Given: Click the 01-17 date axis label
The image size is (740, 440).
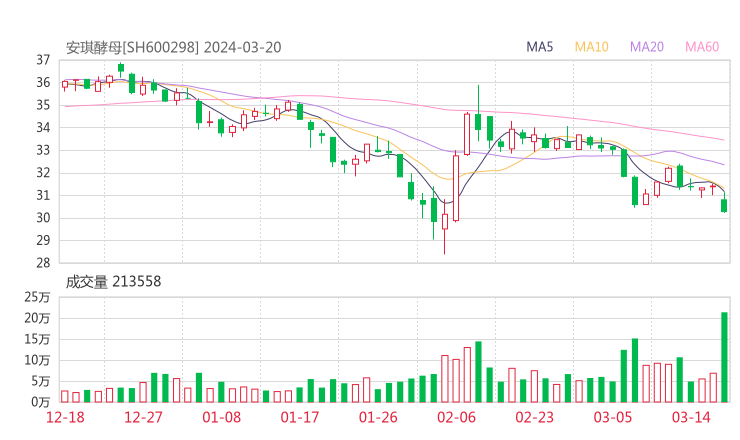Looking at the screenshot, I should pos(300,417).
